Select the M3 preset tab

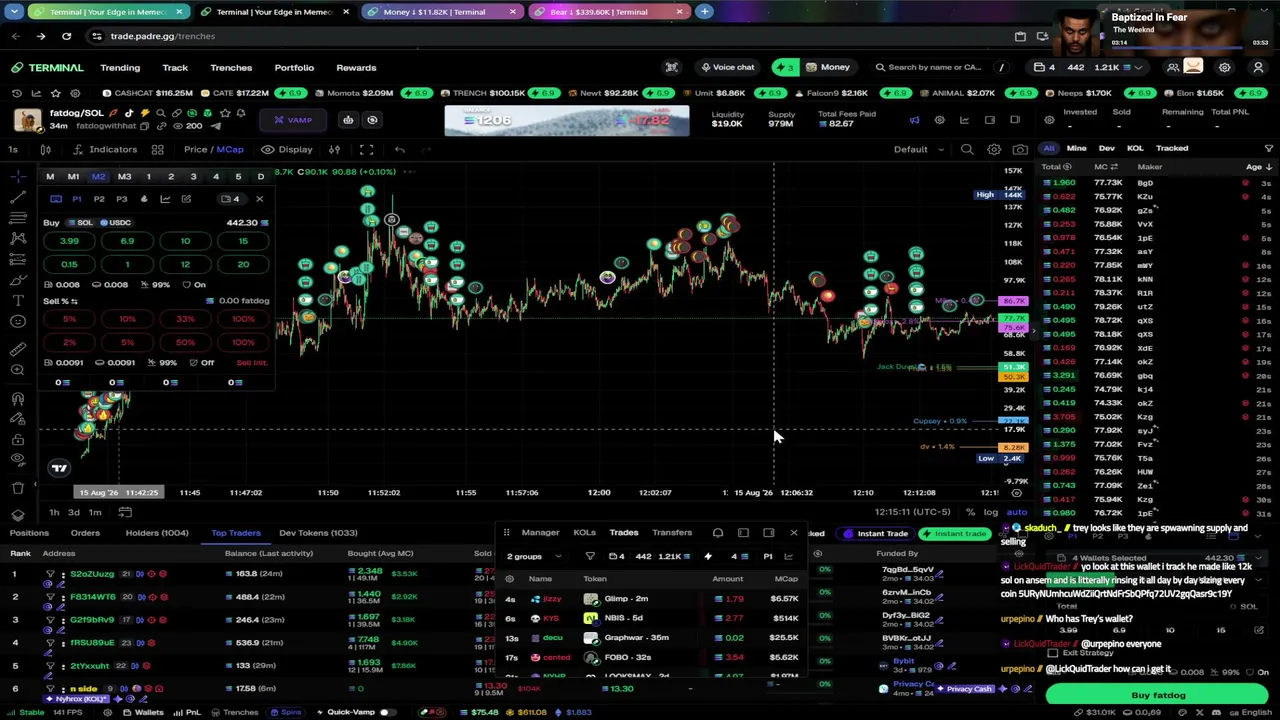click(124, 177)
